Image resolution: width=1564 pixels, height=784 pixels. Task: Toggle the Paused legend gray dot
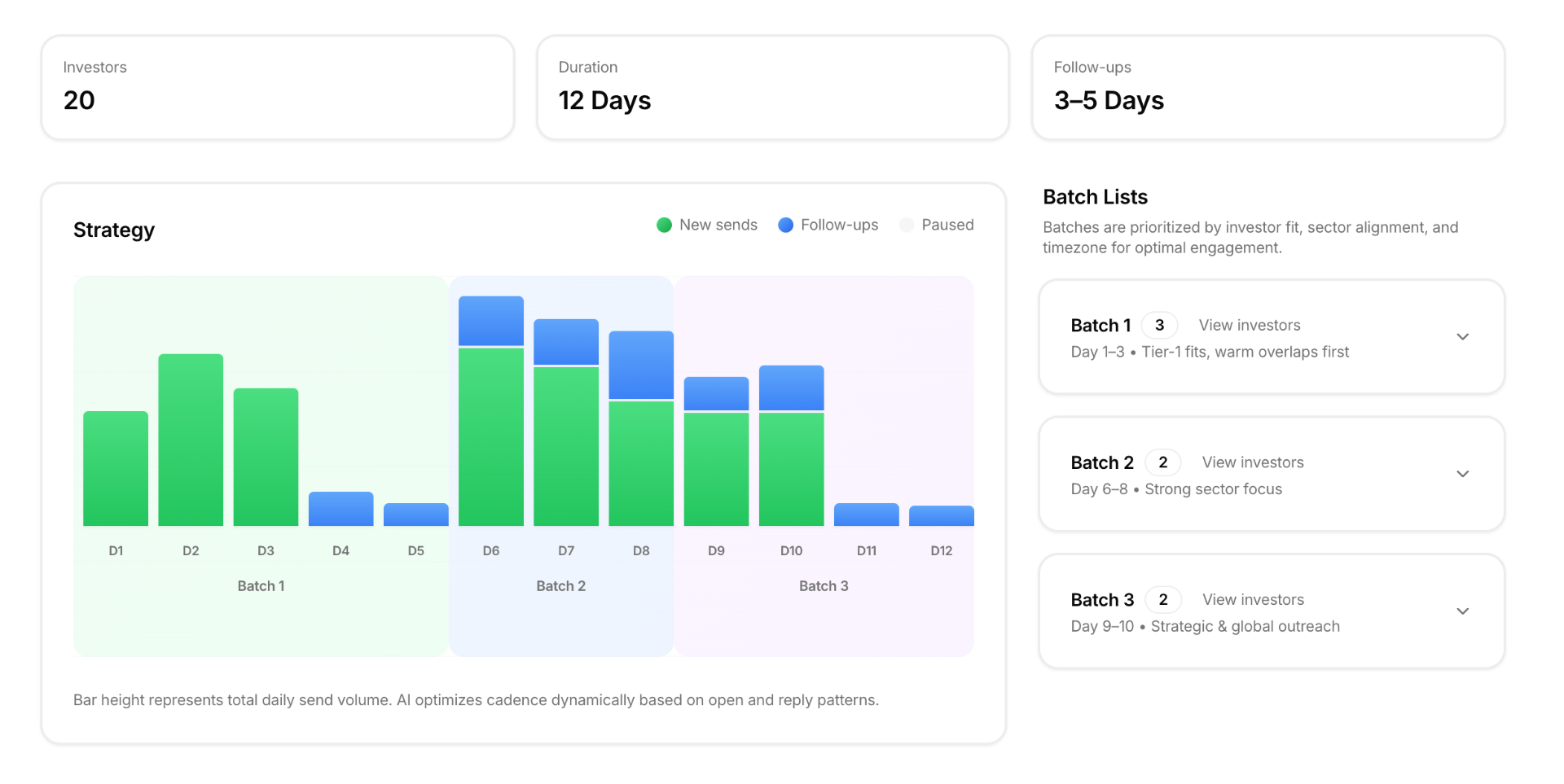[x=906, y=226]
